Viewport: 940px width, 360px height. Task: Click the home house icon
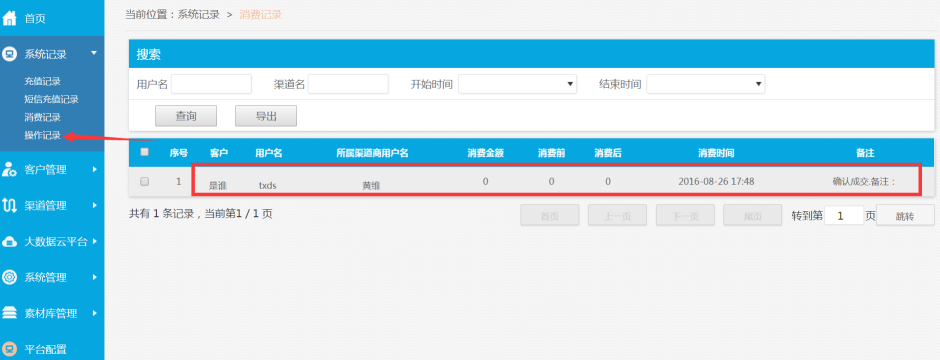pos(10,19)
